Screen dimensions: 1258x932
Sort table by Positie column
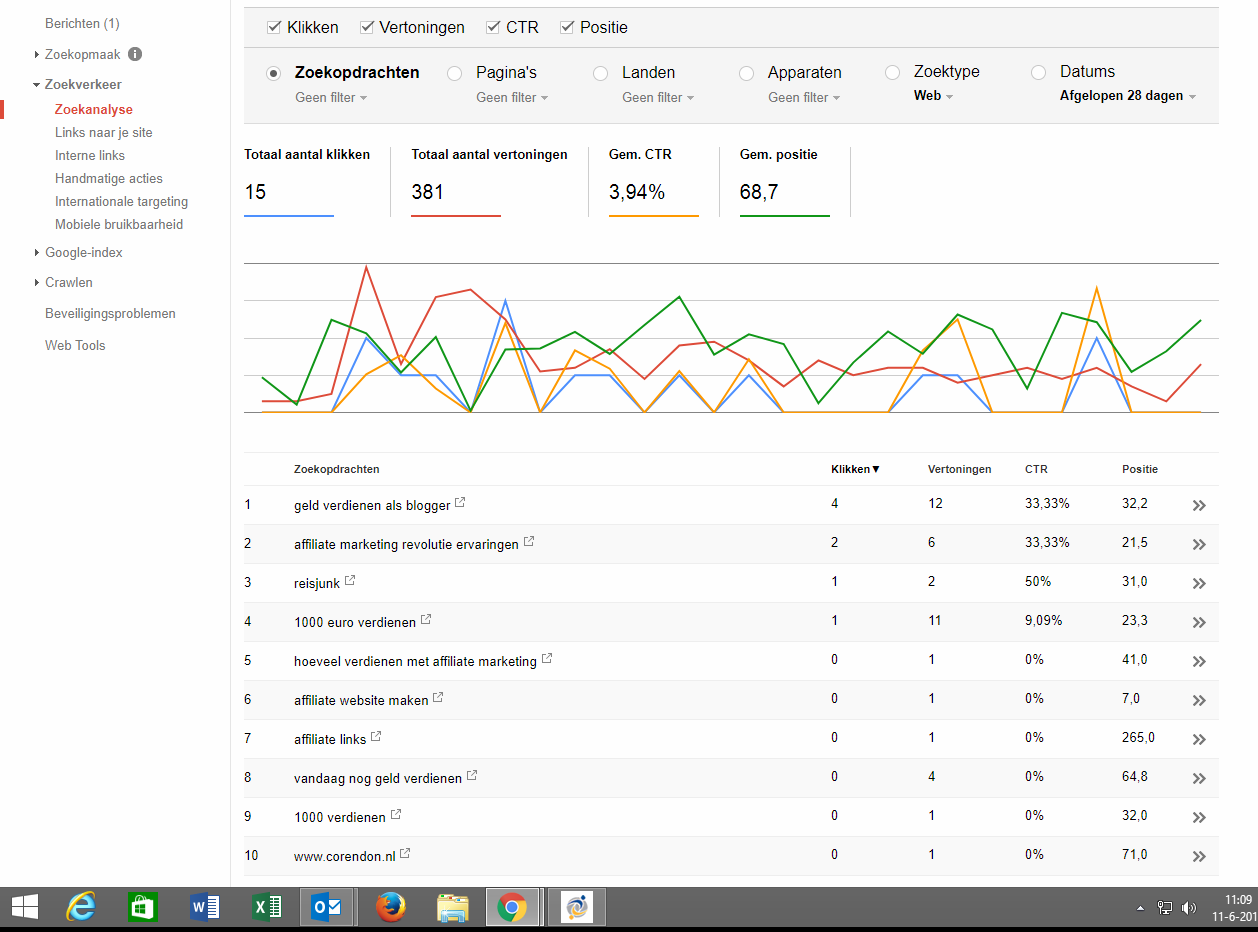pos(1140,469)
